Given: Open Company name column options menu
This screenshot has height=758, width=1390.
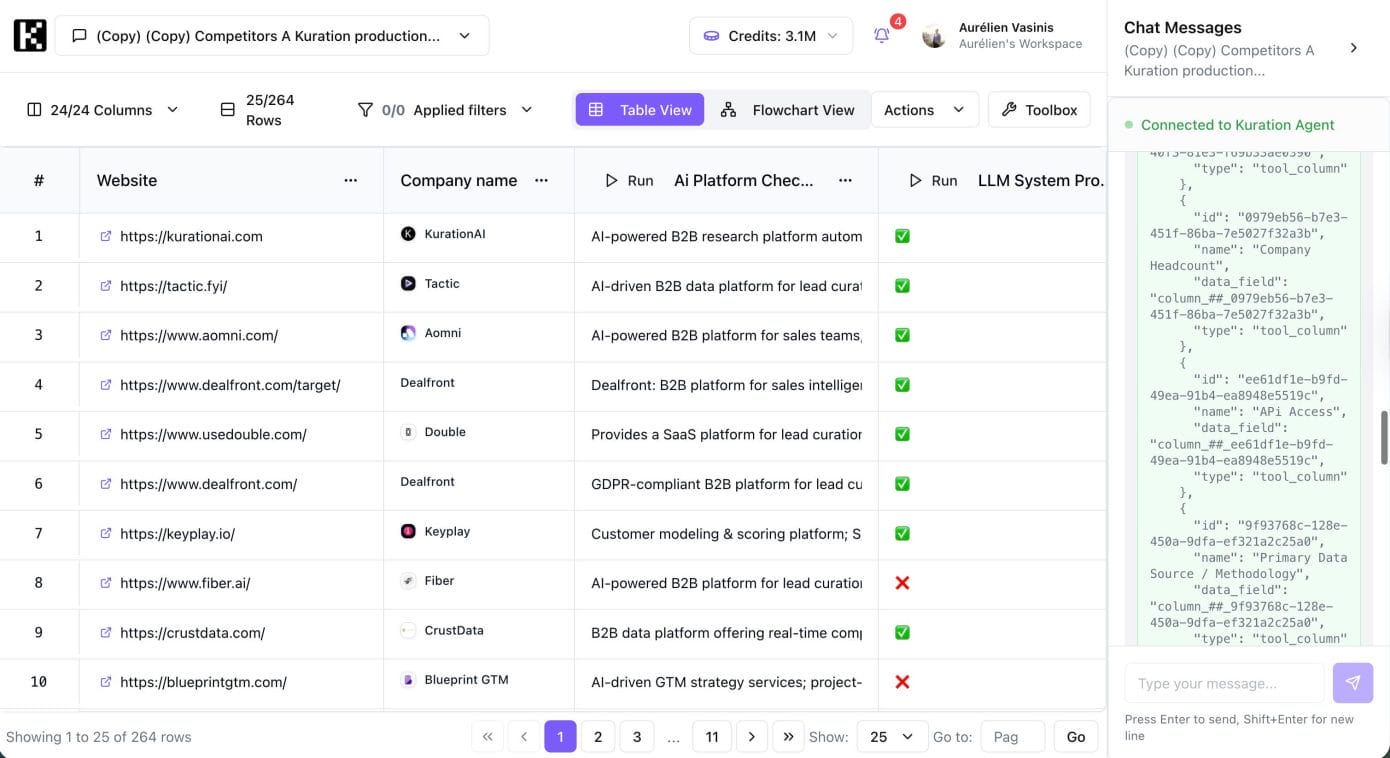Looking at the screenshot, I should click(541, 181).
